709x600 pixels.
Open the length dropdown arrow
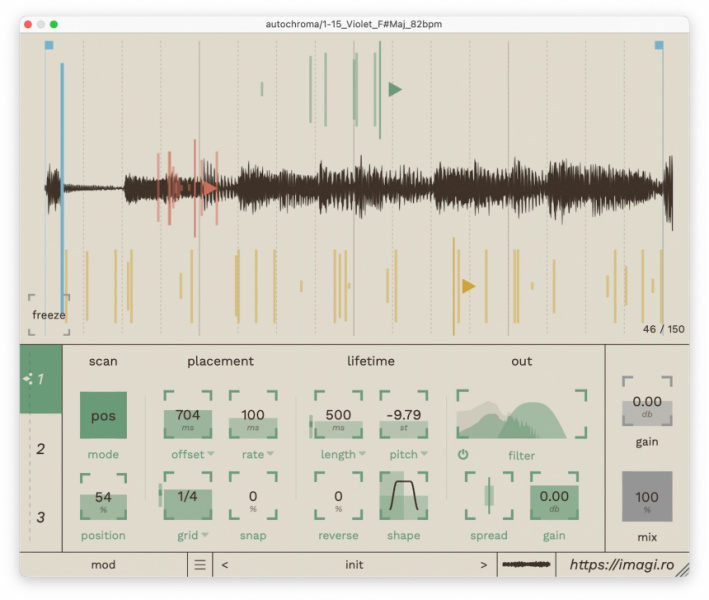click(x=362, y=454)
